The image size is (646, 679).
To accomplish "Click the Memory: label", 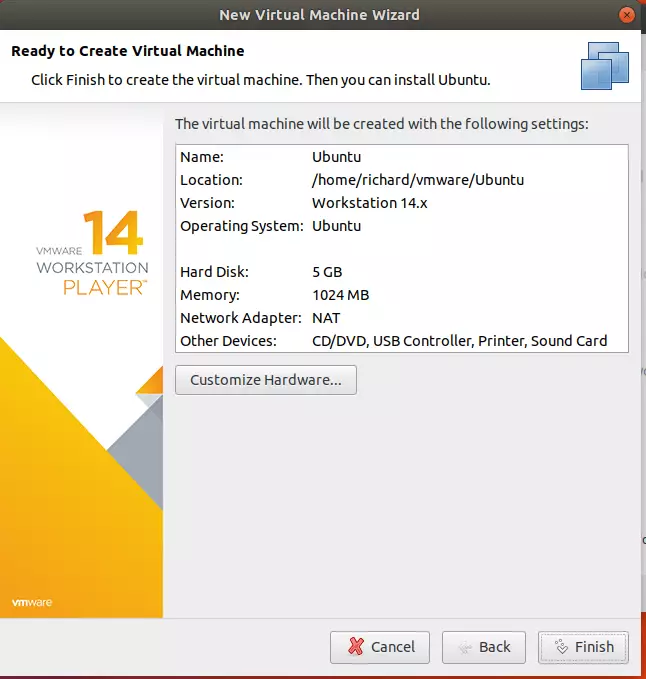I will coord(210,295).
